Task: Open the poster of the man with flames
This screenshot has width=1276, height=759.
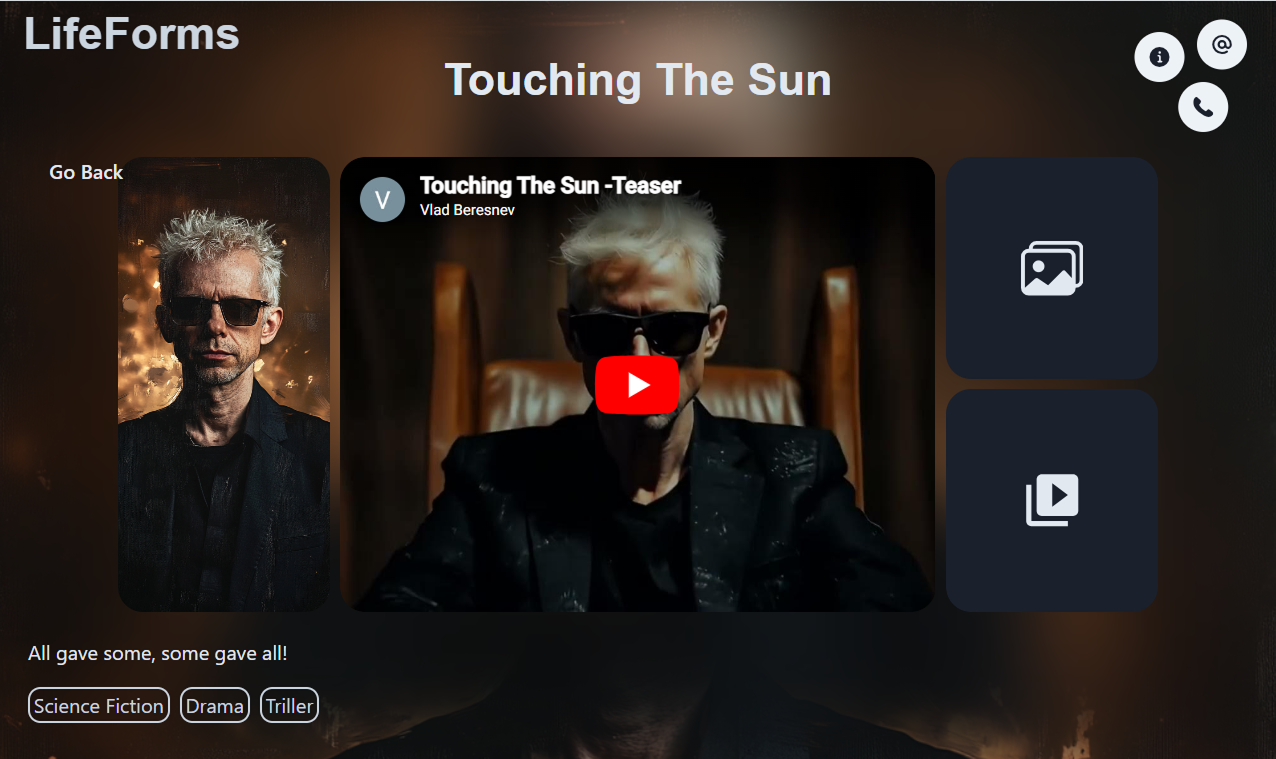Action: tap(224, 384)
